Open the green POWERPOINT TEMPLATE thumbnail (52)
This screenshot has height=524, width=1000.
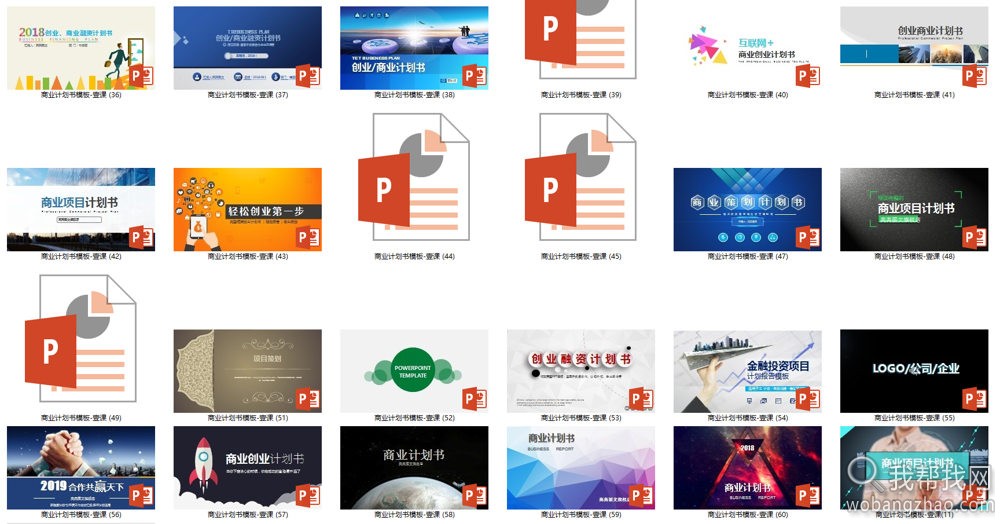[414, 371]
